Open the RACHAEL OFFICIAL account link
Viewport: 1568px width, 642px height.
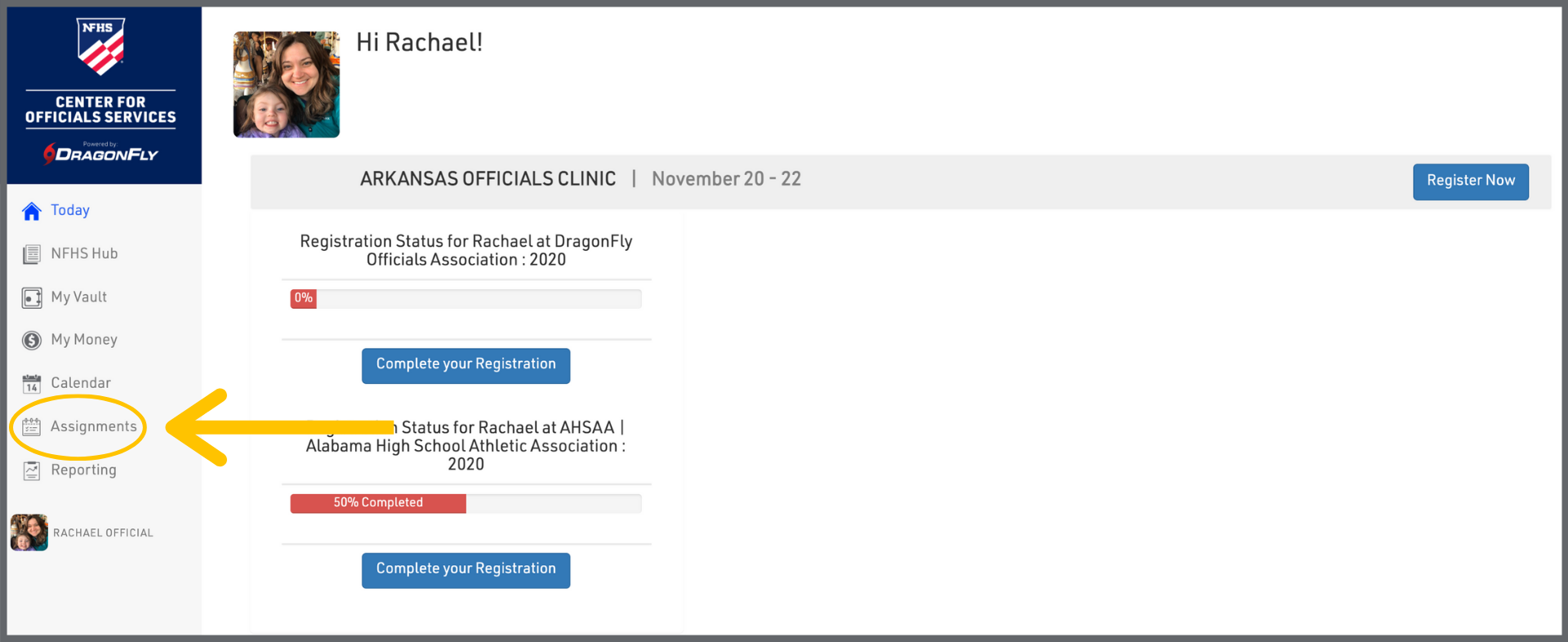[x=103, y=533]
